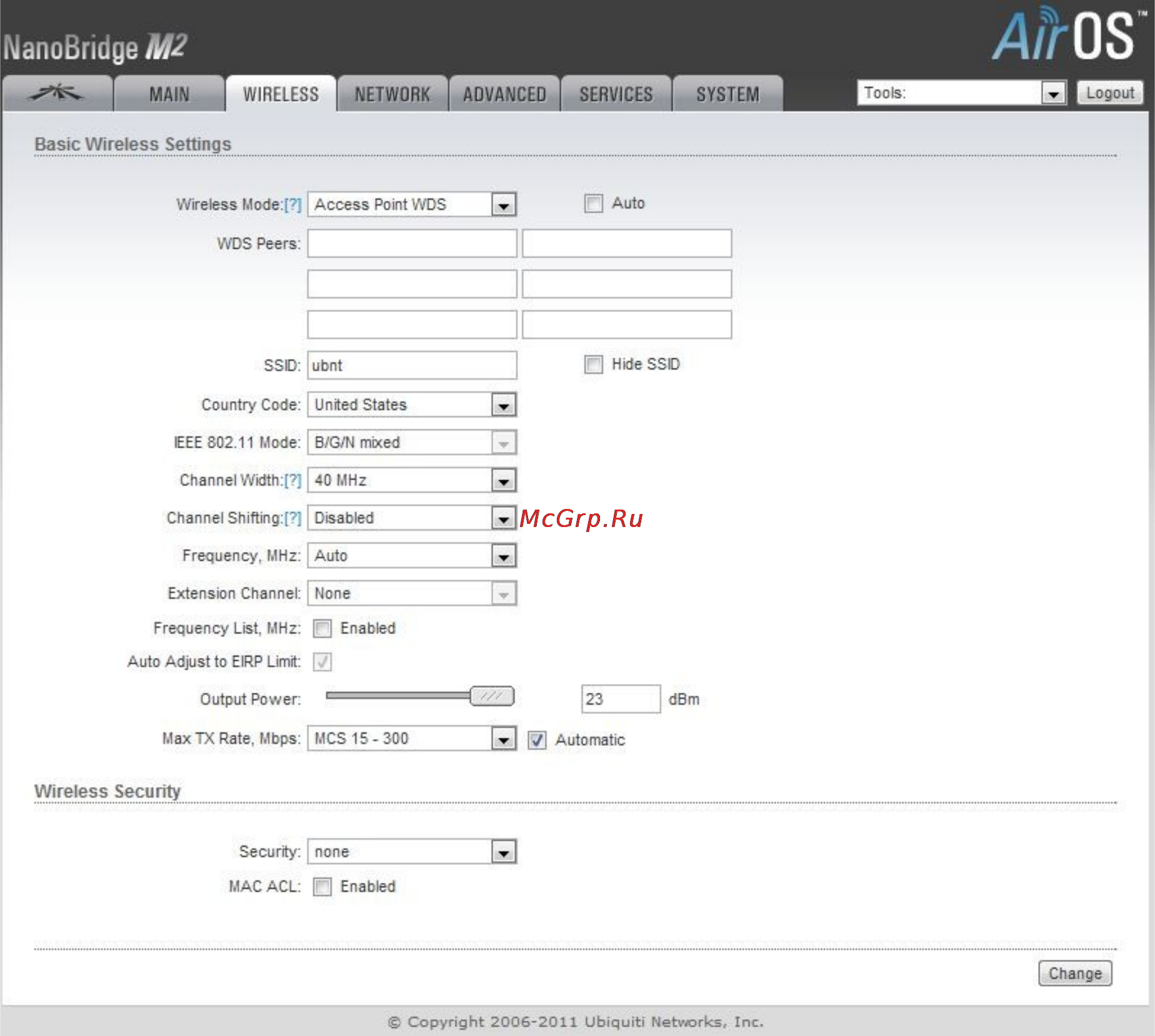
Task: Toggle the Automatic TX rate checkbox
Action: 537,740
